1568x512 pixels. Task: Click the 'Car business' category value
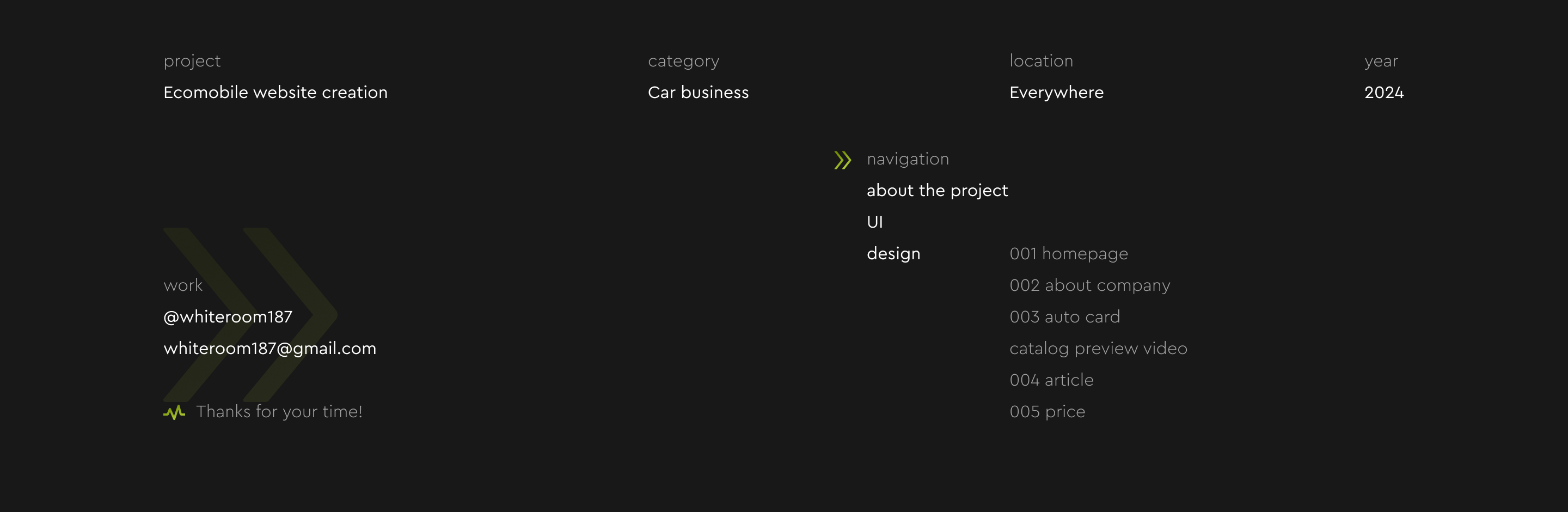(698, 93)
